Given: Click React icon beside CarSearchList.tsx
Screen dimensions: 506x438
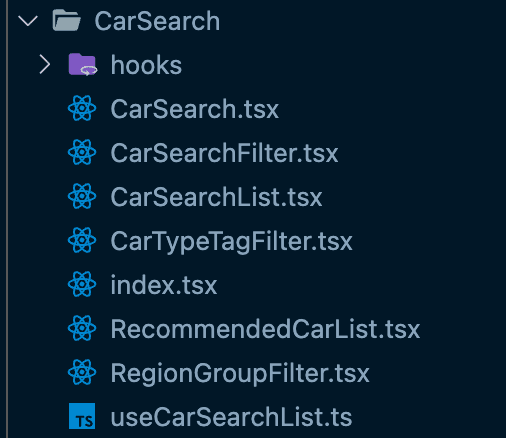Looking at the screenshot, I should 82,196.
